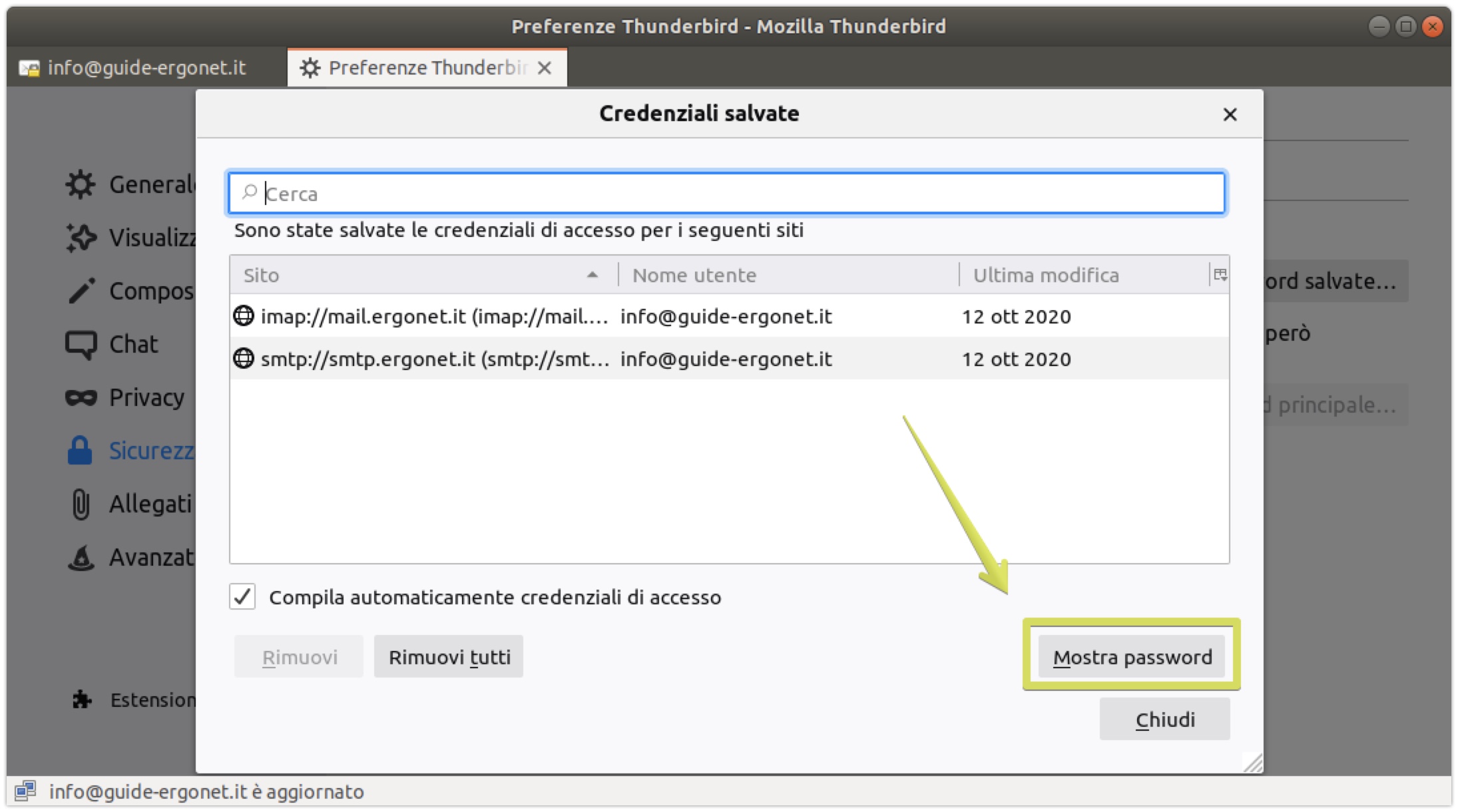Viewport: 1458px width, 812px height.
Task: Click username info@guide-ergonet.it in smtp row
Action: pos(726,359)
